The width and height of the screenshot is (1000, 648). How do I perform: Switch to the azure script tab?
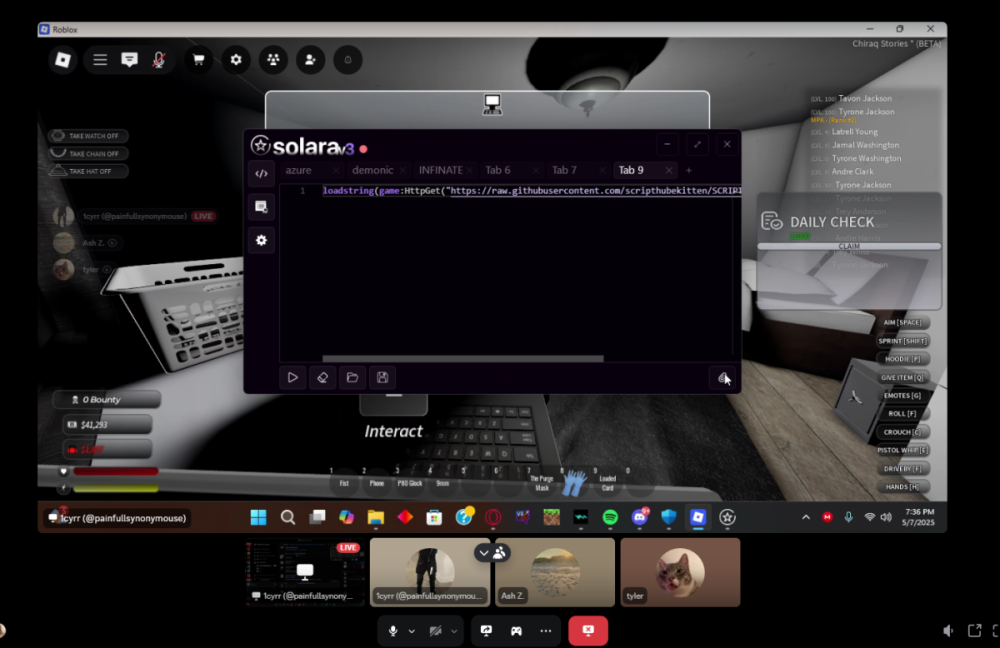298,170
